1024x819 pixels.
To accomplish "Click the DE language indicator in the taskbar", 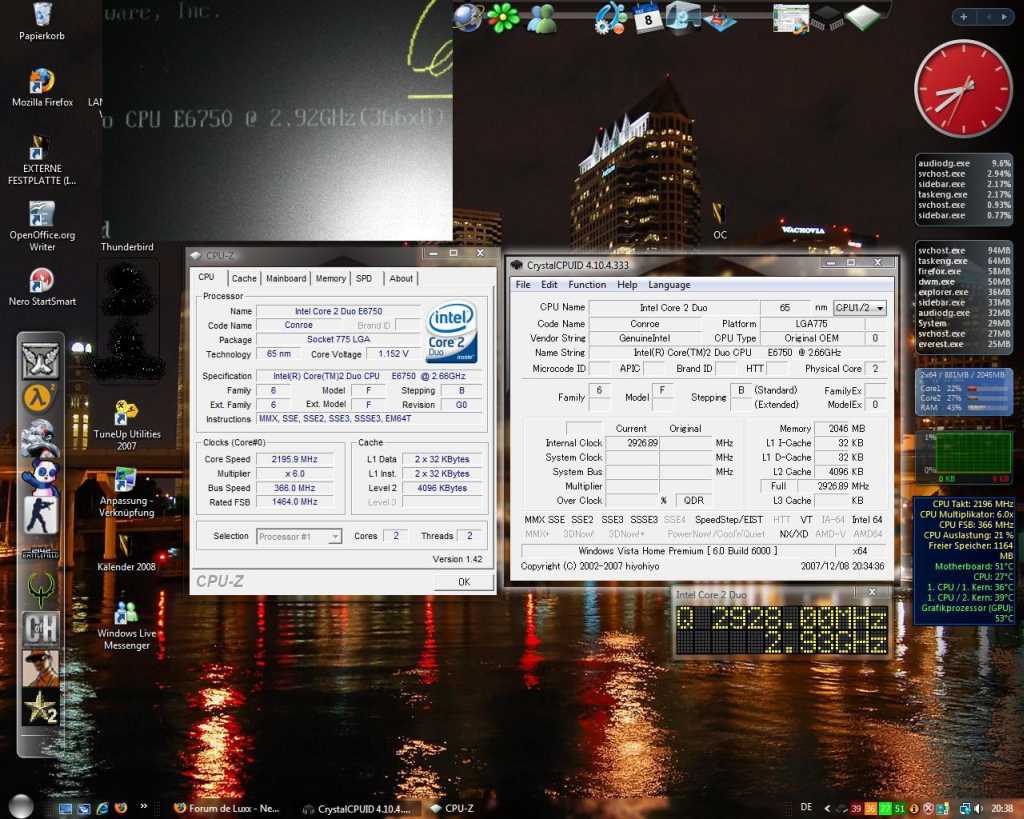I will [807, 807].
